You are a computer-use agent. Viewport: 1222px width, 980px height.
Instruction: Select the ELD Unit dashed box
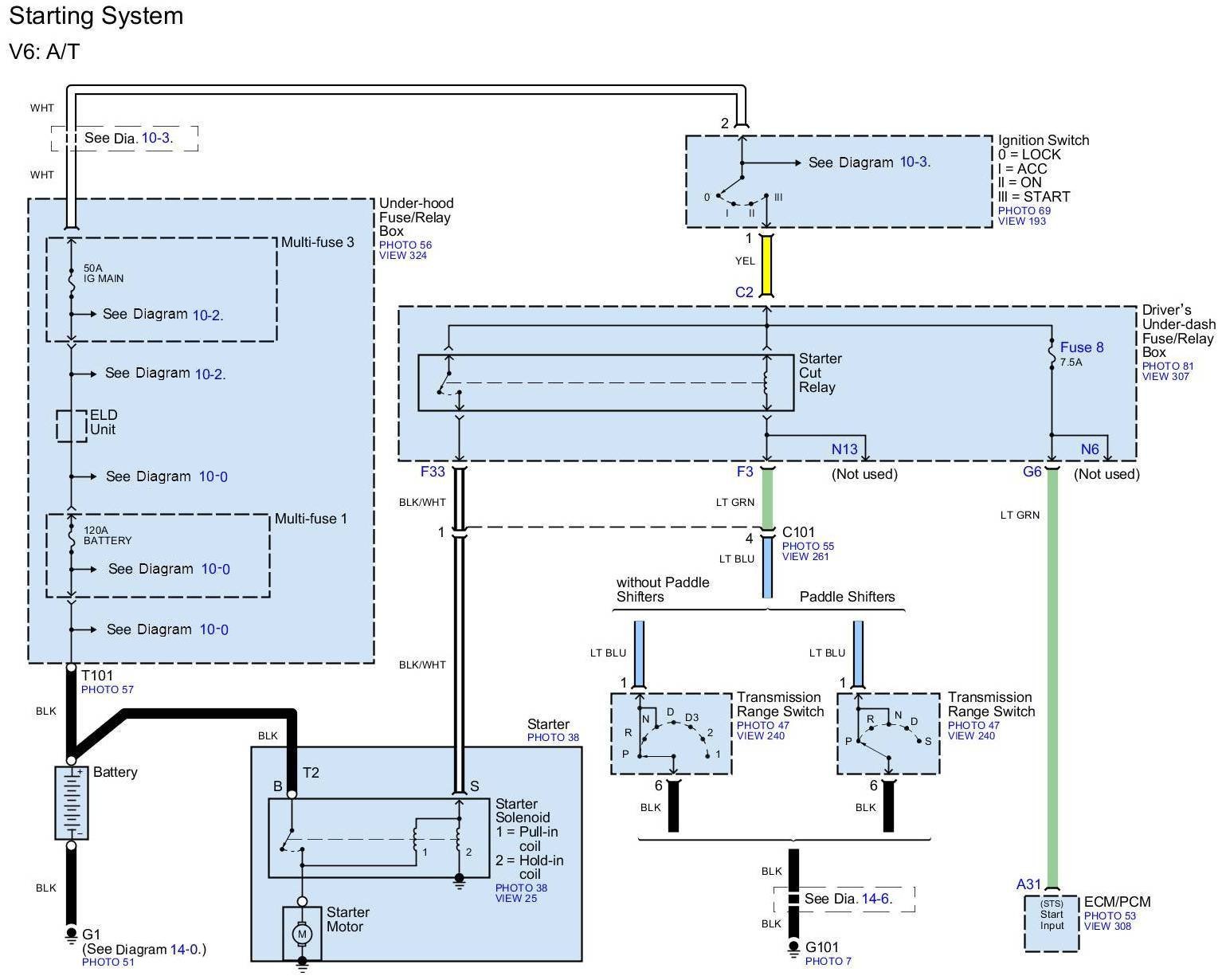tap(72, 425)
